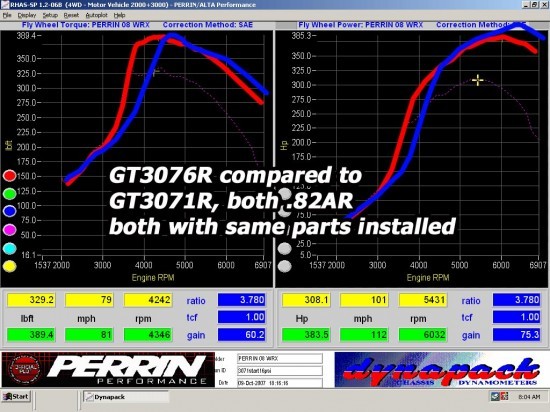Click the torque value 329.2 yellow field
The image size is (550, 412).
point(31,300)
